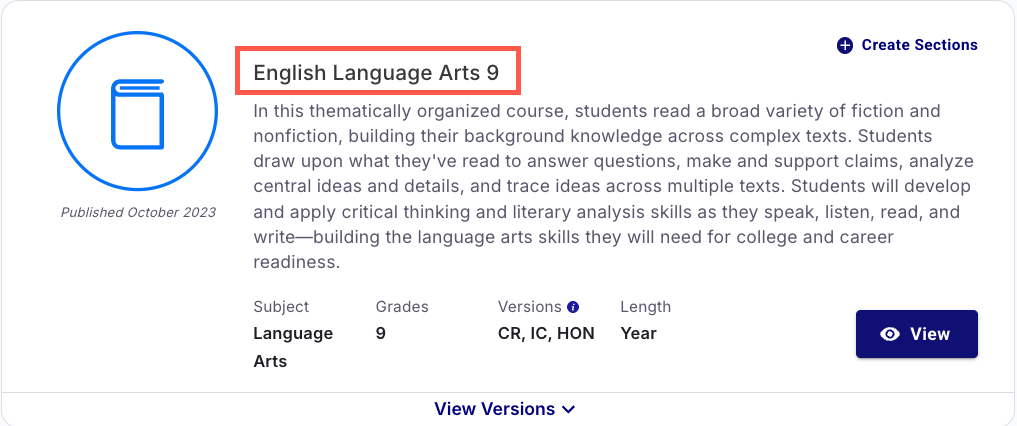Screen dimensions: 1017x426
Task: Click the Language Arts subject value
Action: [x=292, y=347]
